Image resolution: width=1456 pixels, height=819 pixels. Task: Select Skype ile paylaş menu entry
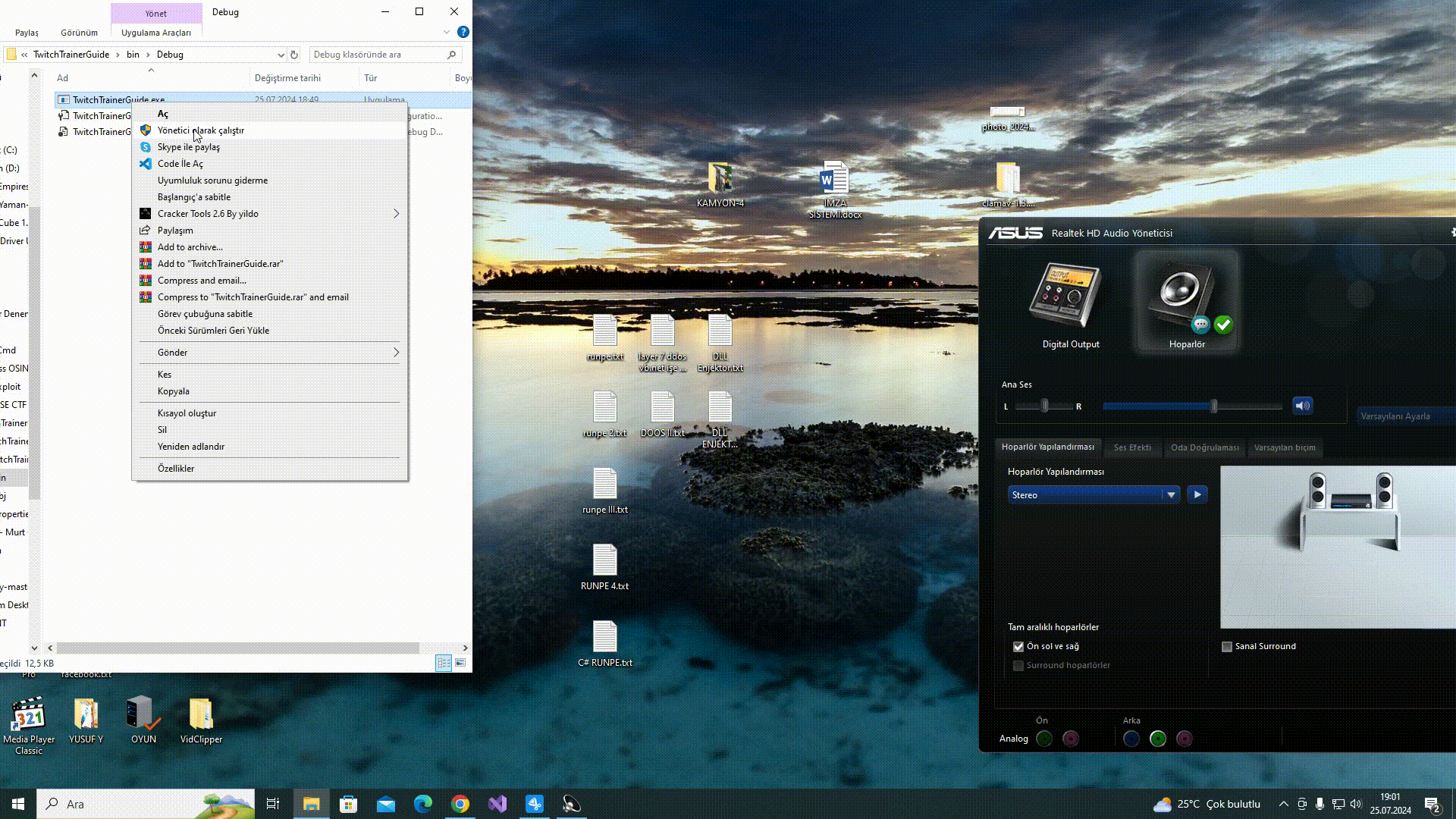[x=269, y=147]
